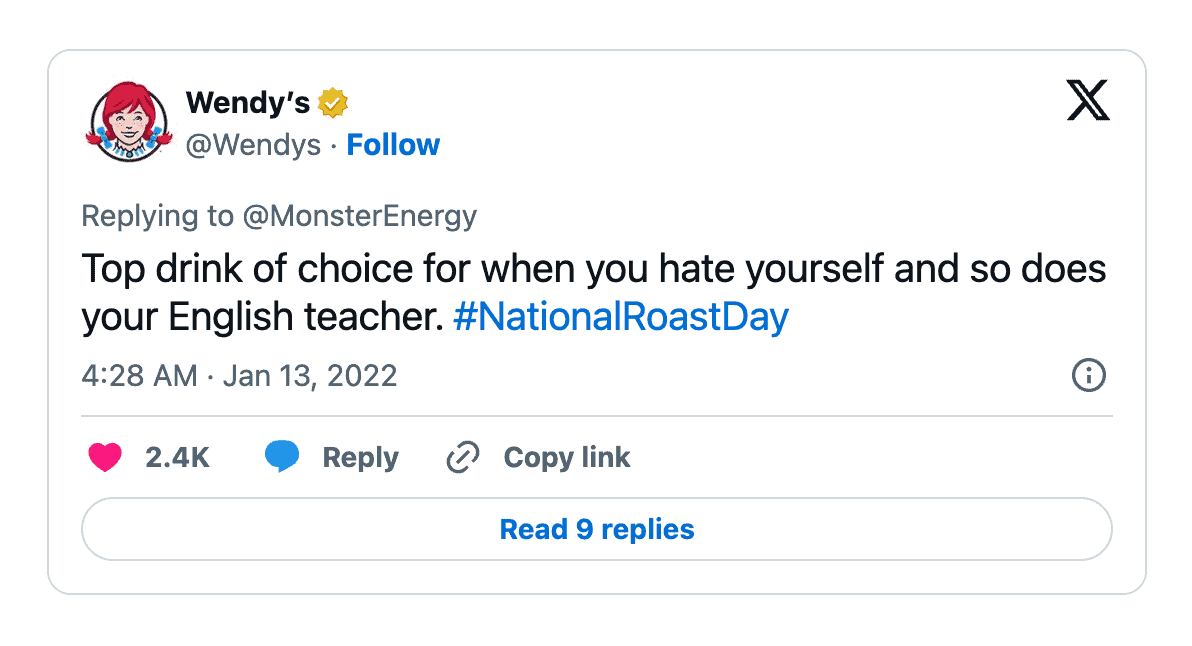Viewport: 1192px width, 646px height.
Task: Click the tweet text about top drink
Action: click(x=594, y=292)
